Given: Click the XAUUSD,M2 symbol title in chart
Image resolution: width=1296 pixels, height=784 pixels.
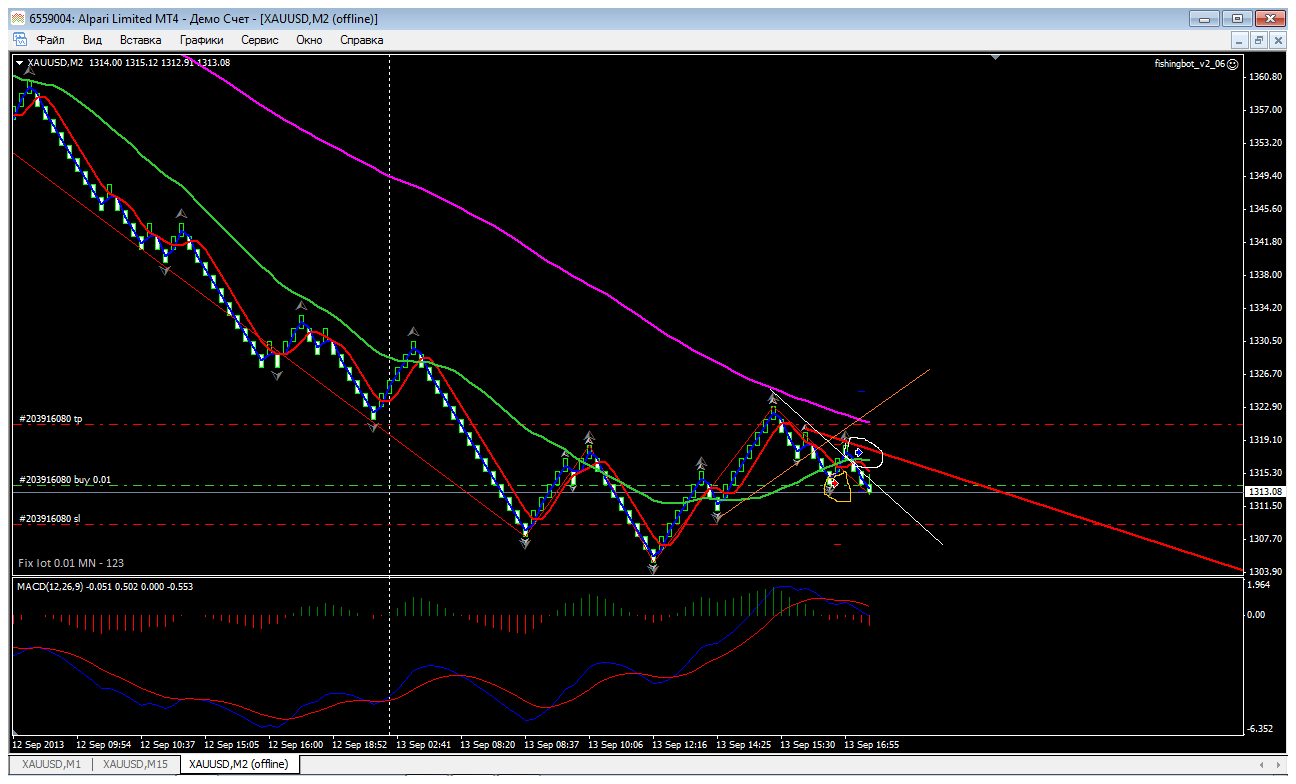Looking at the screenshot, I should 55,63.
